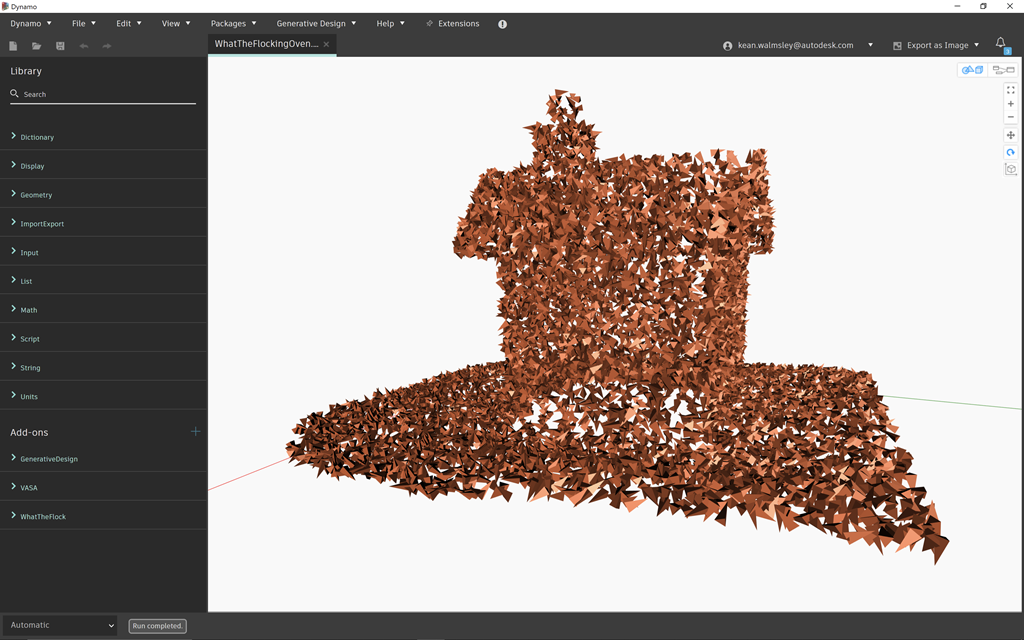Expand the Geometry library category
This screenshot has width=1024, height=640.
pos(36,195)
